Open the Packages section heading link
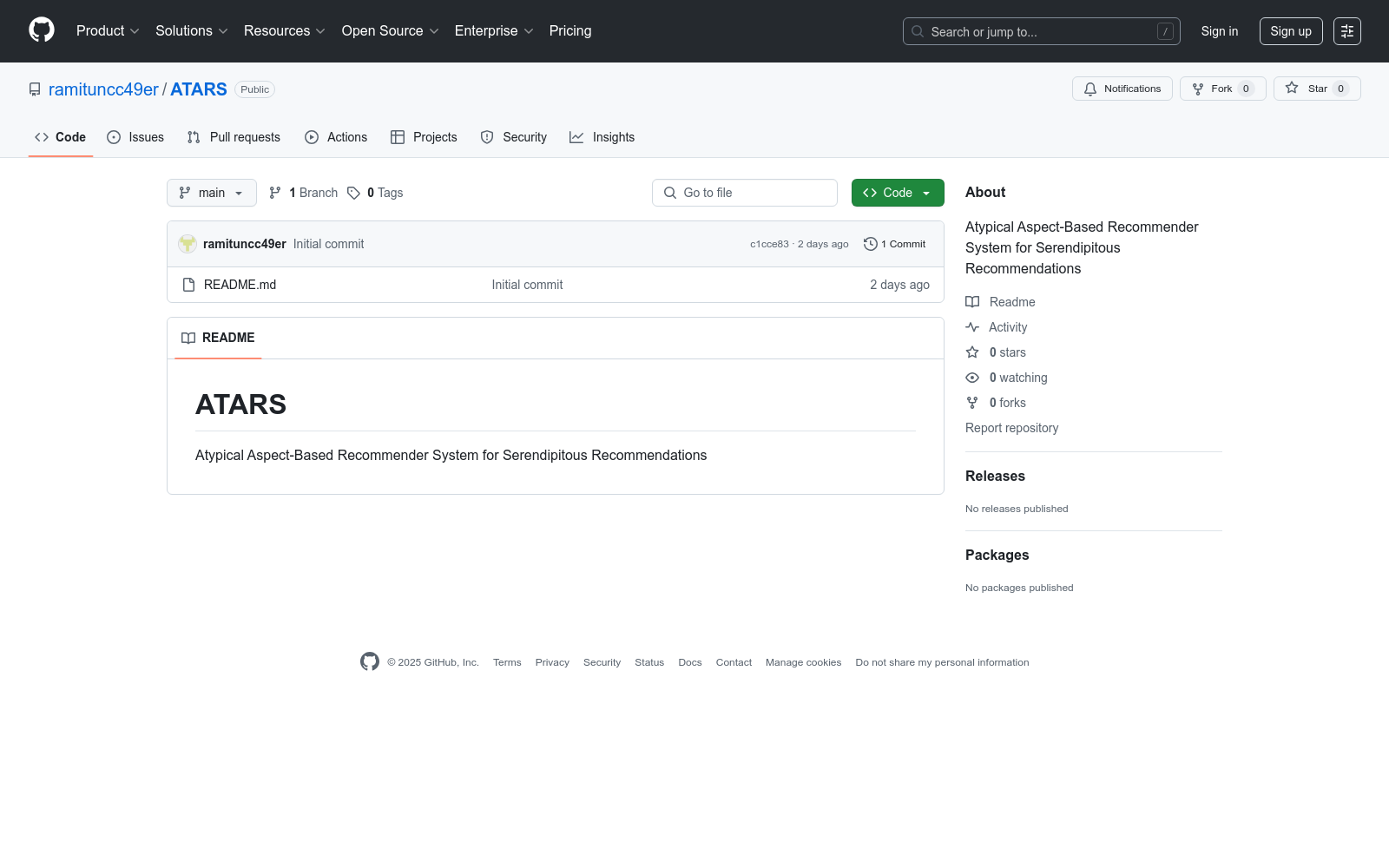 [997, 555]
